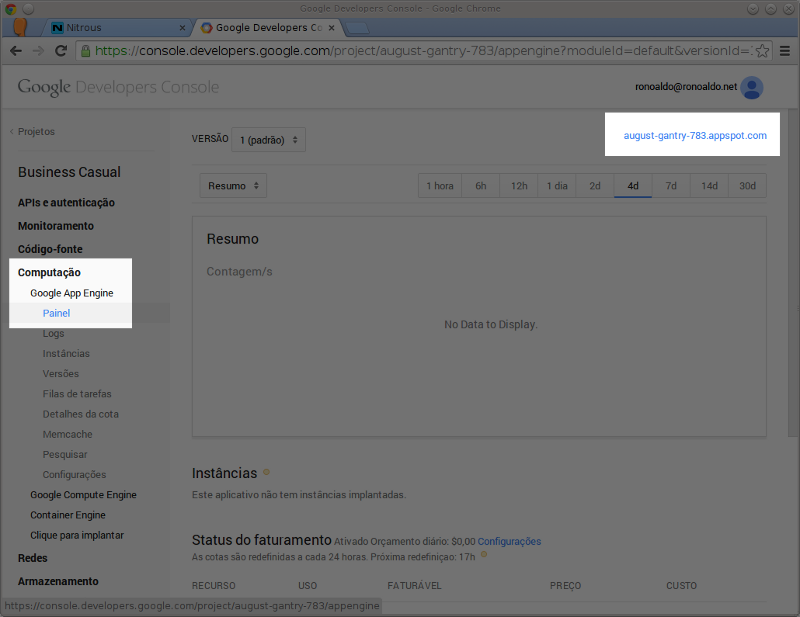The height and width of the screenshot is (617, 800).
Task: Select the 30d time range
Action: [x=747, y=186]
